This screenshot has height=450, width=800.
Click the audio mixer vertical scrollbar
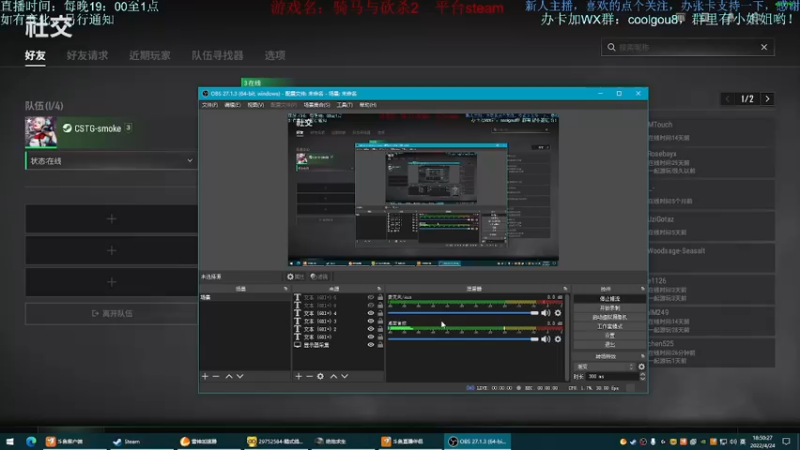pyautogui.click(x=567, y=337)
